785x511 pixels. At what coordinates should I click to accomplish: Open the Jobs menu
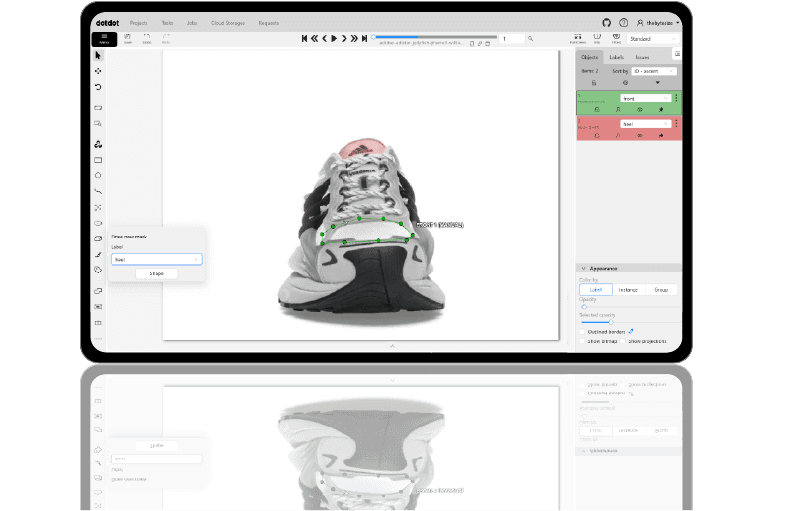click(x=192, y=23)
